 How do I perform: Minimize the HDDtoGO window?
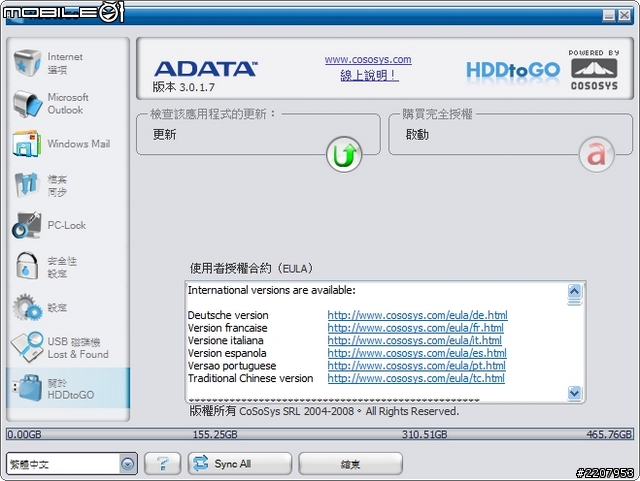coord(609,15)
